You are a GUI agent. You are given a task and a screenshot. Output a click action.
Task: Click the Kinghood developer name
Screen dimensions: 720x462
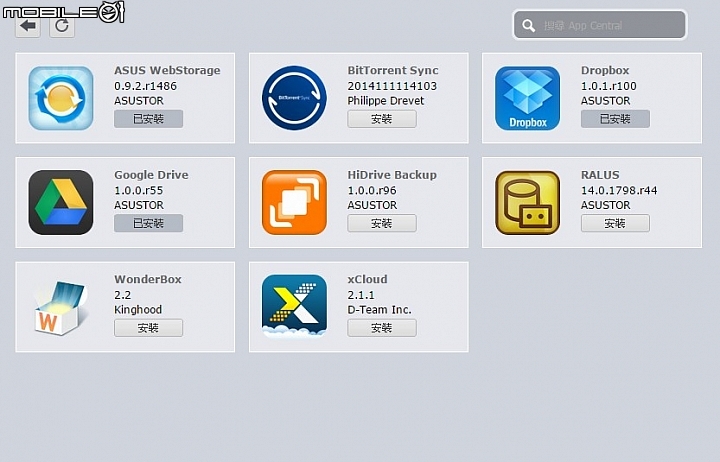tap(138, 310)
